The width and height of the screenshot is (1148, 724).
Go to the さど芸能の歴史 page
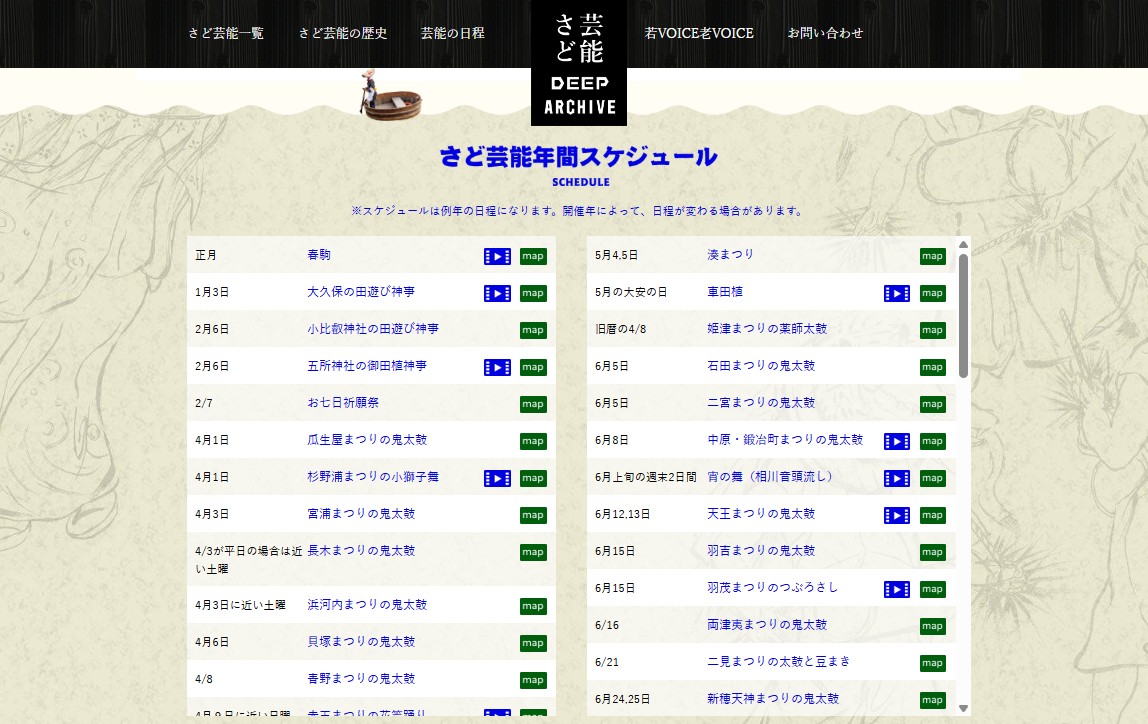[342, 33]
